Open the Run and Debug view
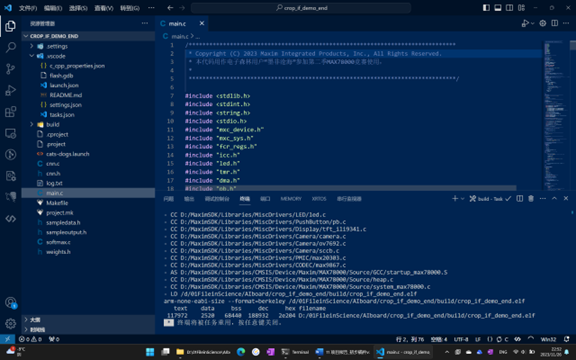 (x=10, y=90)
